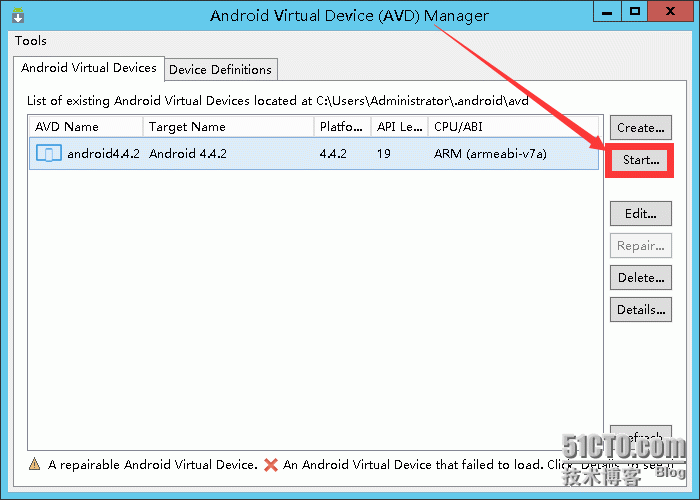Click the API Level column header
Viewport: 700px width, 500px height.
(400, 127)
